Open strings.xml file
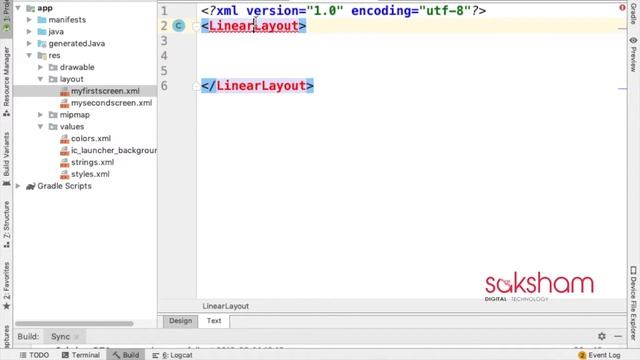Image resolution: width=640 pixels, height=360 pixels. coord(93,162)
